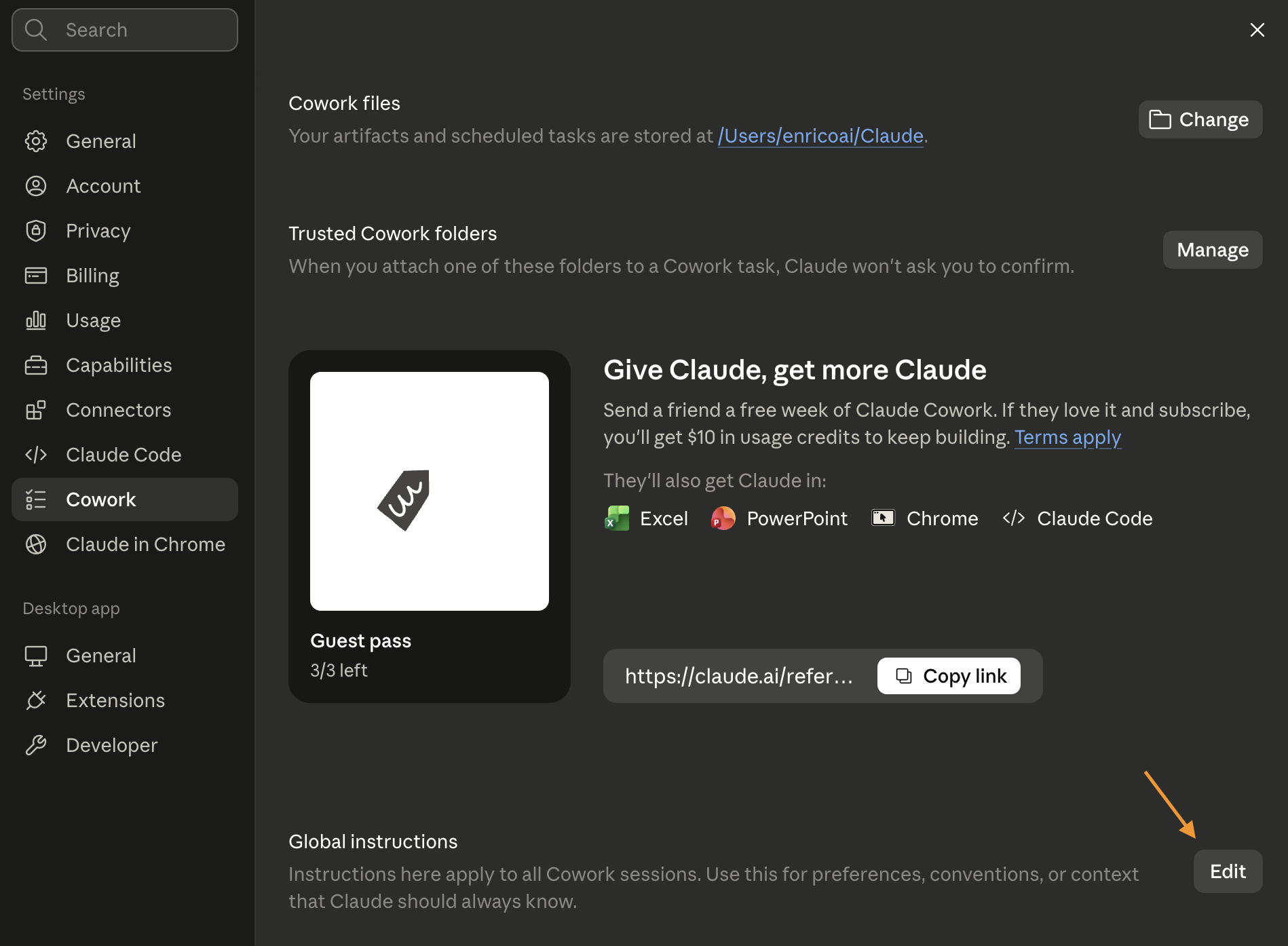Change the Cowork files folder
This screenshot has width=1288, height=946.
tap(1200, 119)
